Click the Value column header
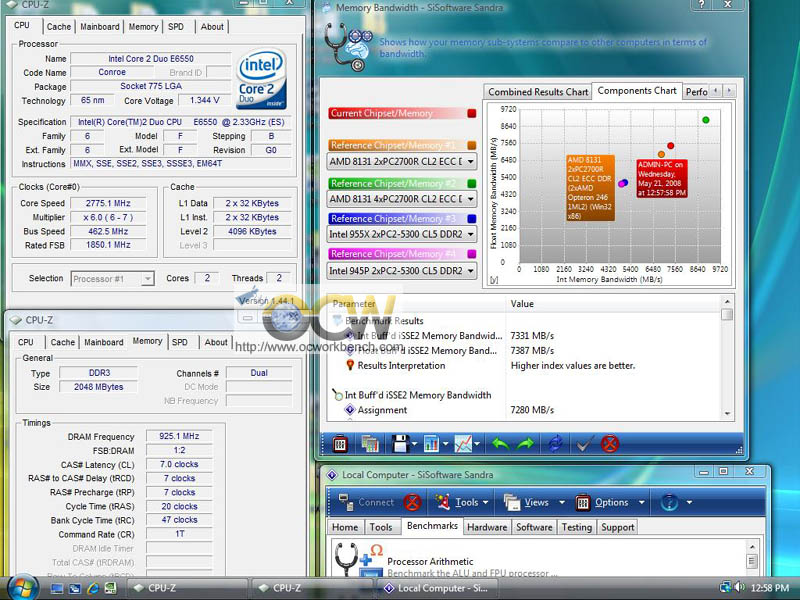This screenshot has width=800, height=600. tap(614, 304)
